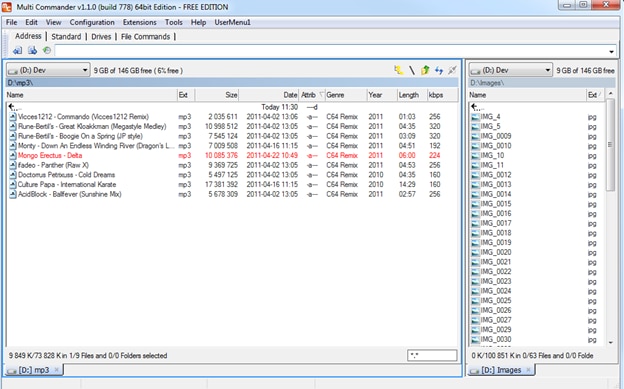Sort left panel by Length column
The image size is (624, 389).
(x=412, y=95)
